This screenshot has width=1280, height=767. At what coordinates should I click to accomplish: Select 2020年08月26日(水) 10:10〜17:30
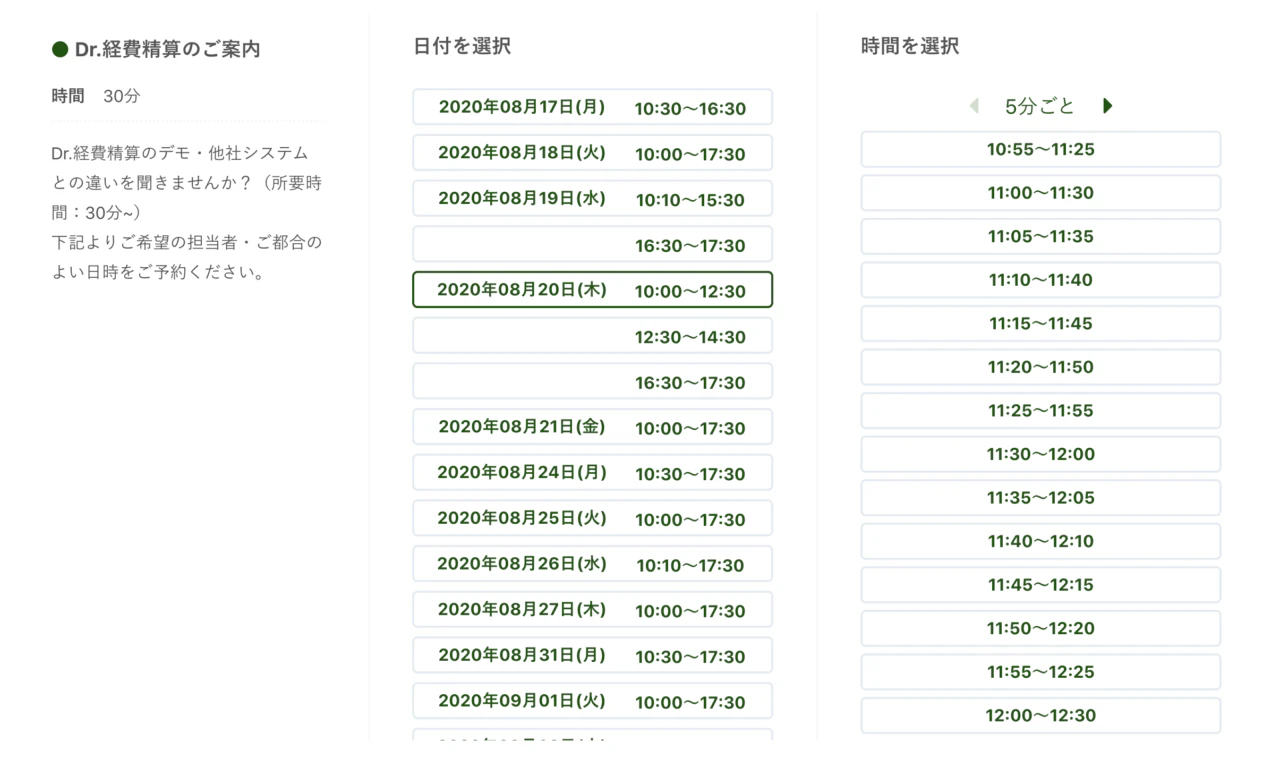[x=592, y=565]
